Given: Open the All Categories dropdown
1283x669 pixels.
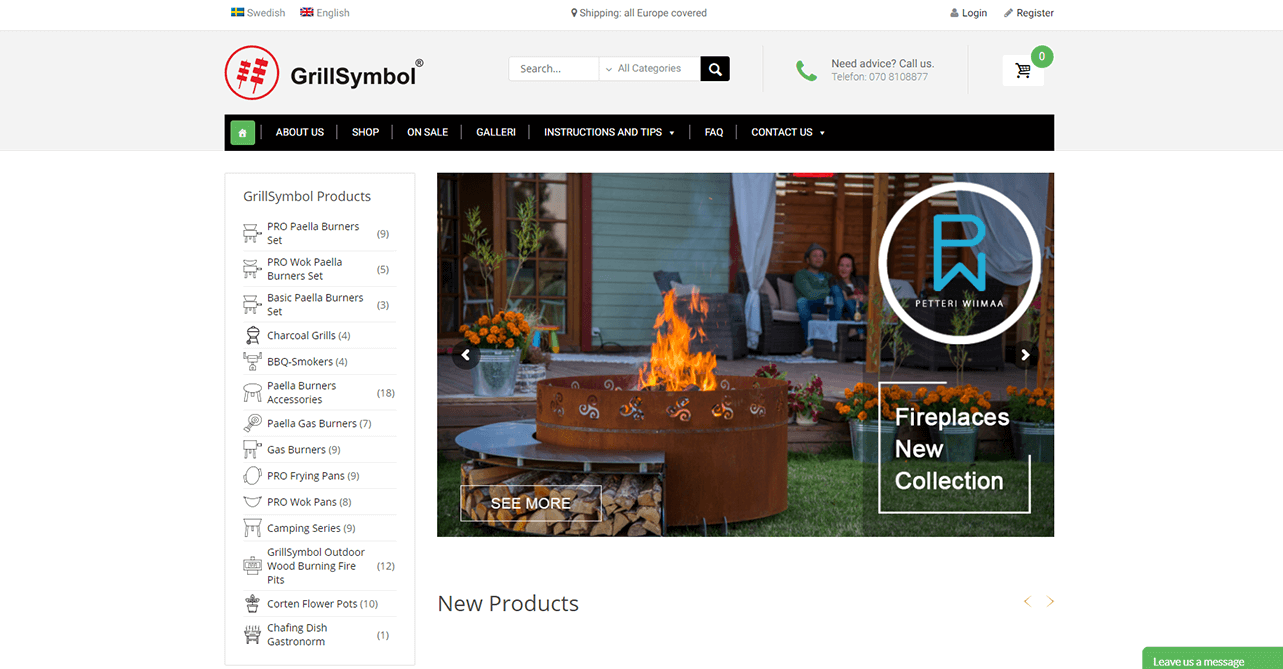Looking at the screenshot, I should pyautogui.click(x=650, y=69).
